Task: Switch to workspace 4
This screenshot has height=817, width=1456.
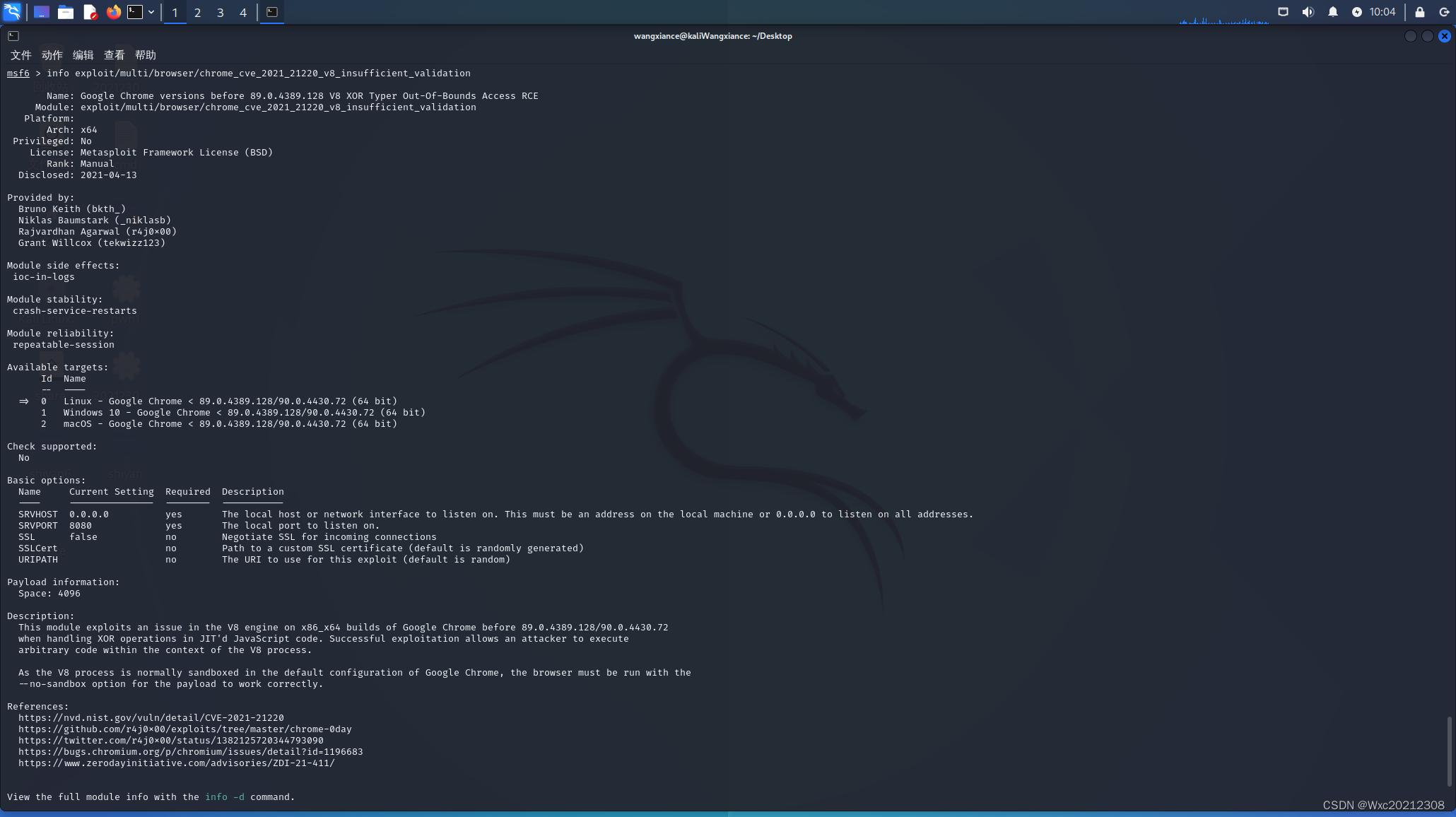Action: coord(243,12)
